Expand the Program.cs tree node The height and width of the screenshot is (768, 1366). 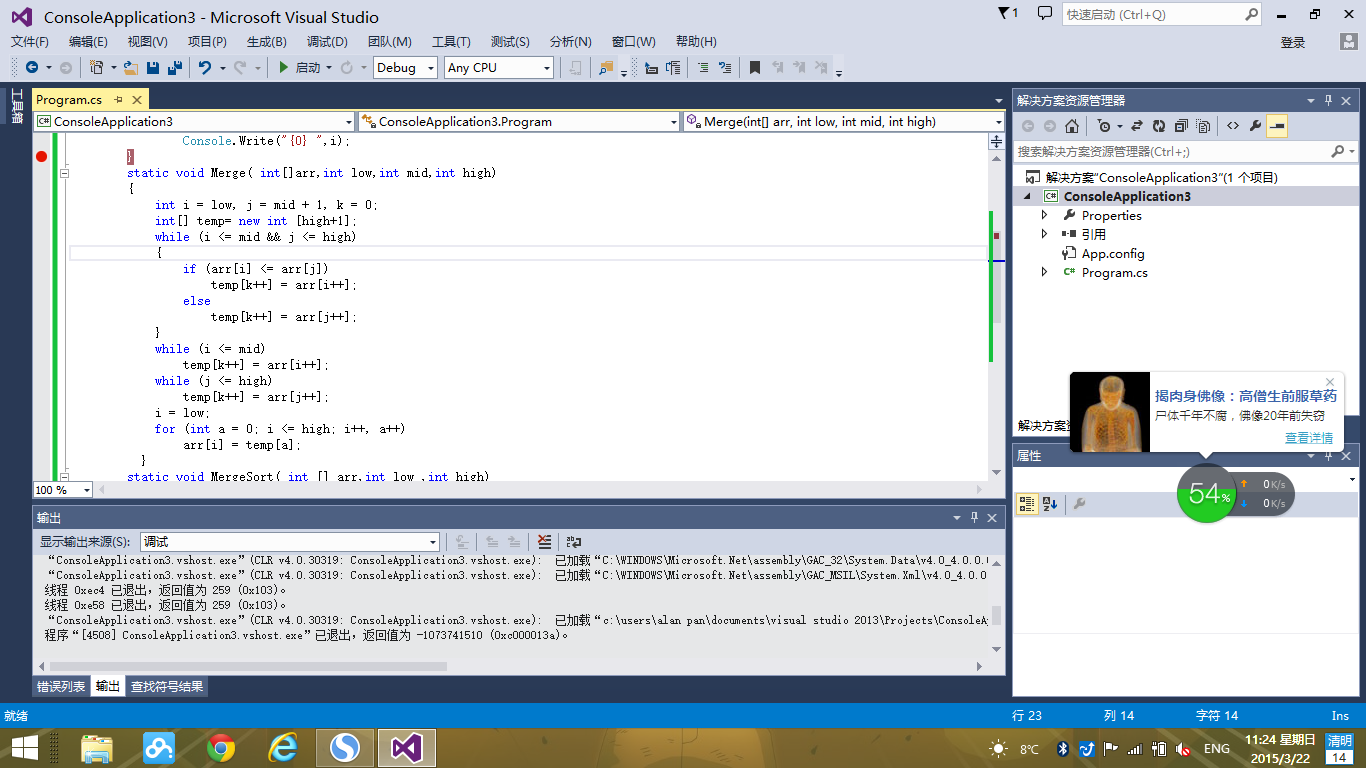click(x=1045, y=272)
